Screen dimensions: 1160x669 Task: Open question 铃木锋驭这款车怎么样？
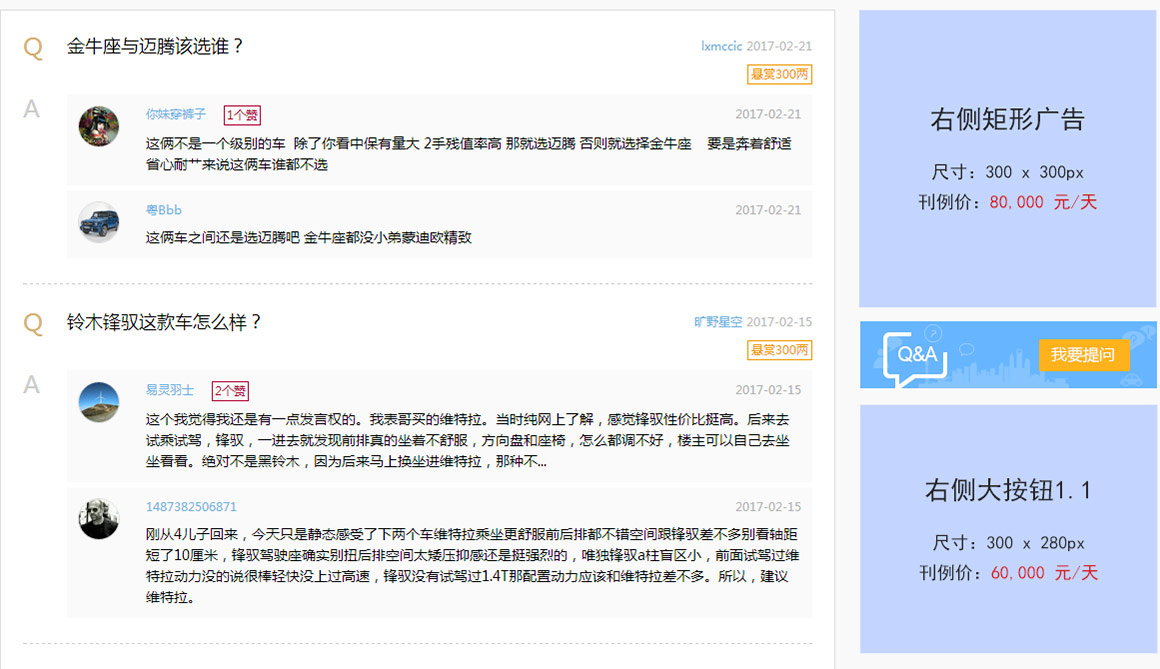(x=164, y=322)
